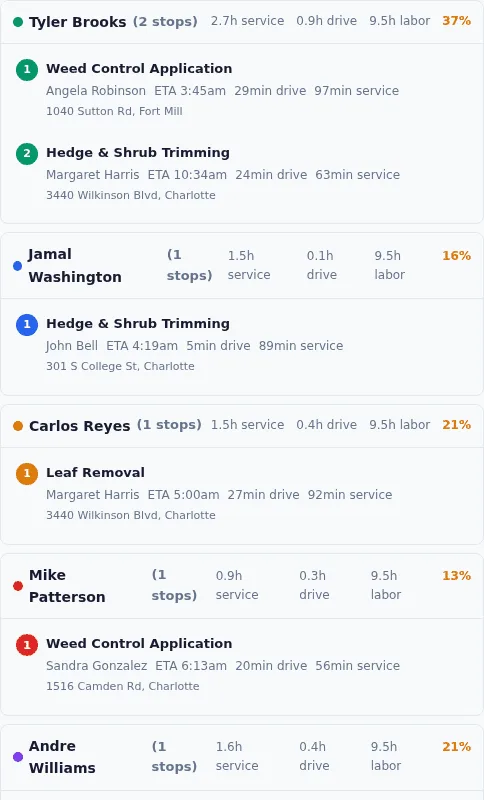Open Weed Control Application for Angela Robinson
The width and height of the screenshot is (484, 800).
[139, 68]
